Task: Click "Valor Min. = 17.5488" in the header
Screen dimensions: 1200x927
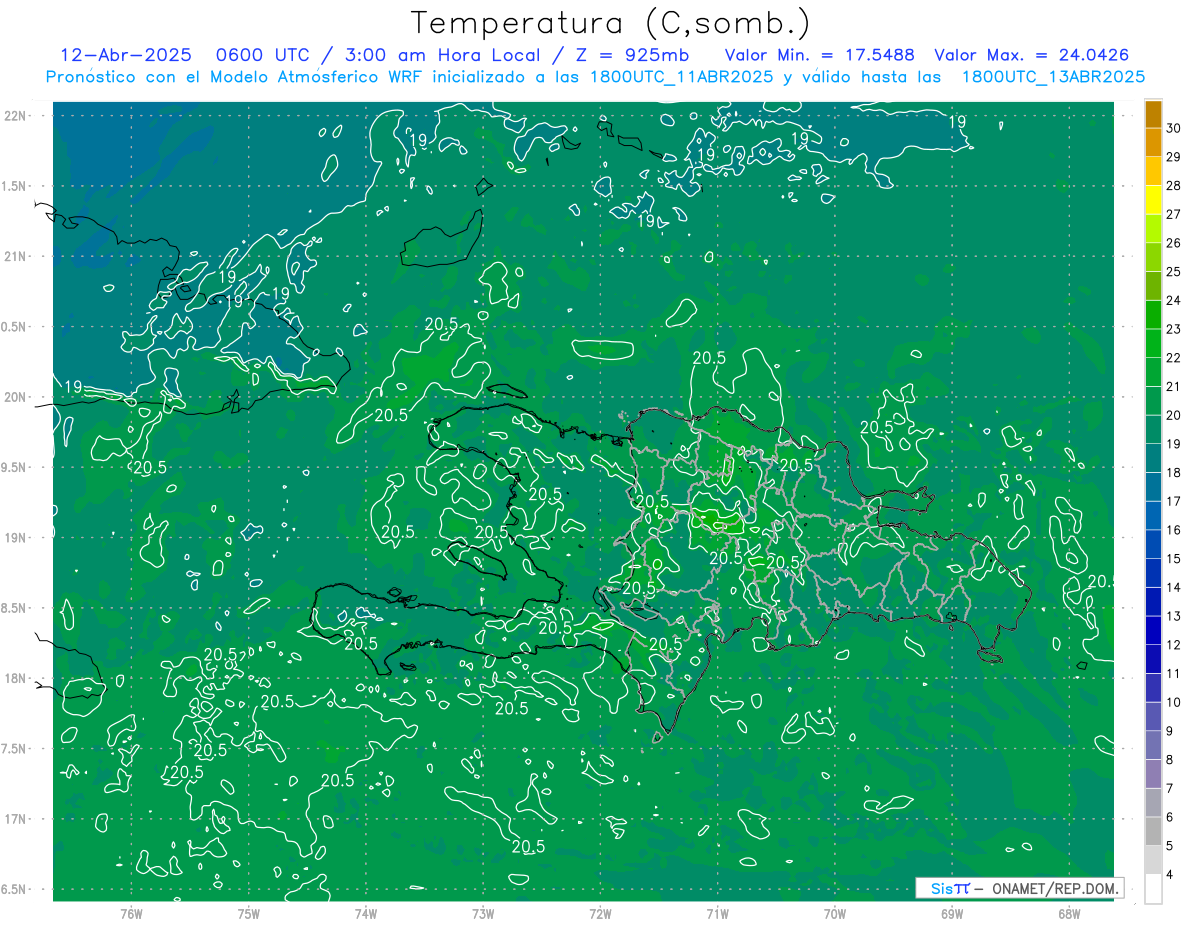Action: pos(819,55)
